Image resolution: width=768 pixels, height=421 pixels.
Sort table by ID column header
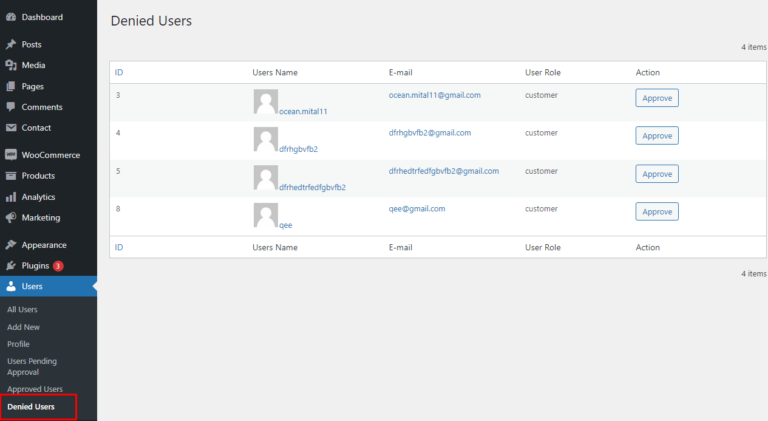[119, 72]
